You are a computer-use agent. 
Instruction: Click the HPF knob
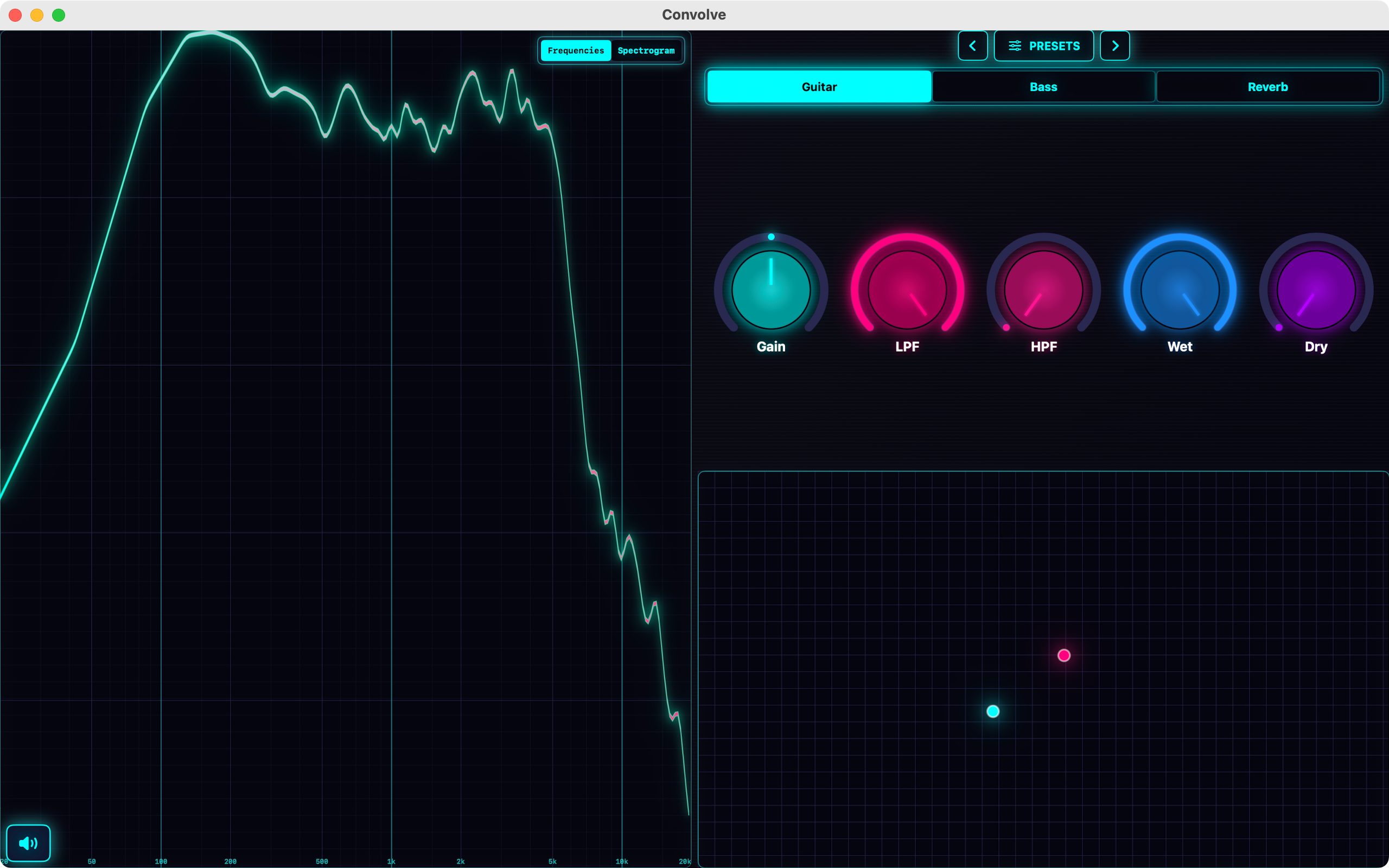tap(1043, 289)
